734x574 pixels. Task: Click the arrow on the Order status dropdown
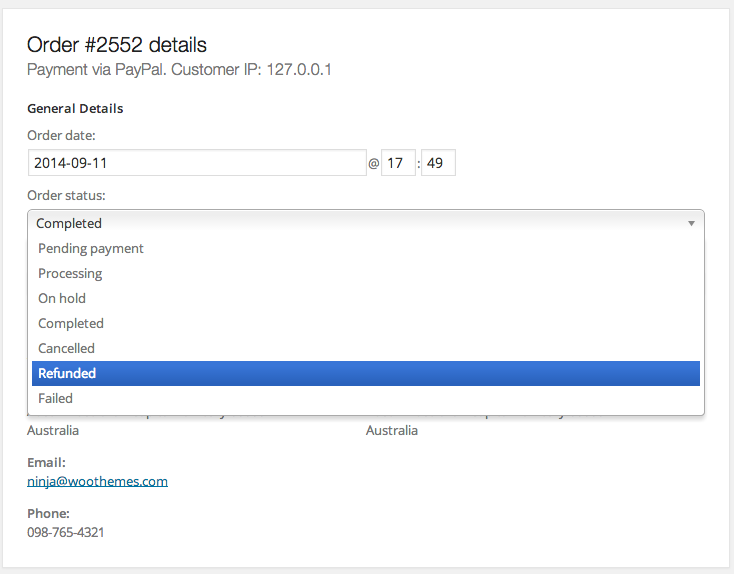point(691,223)
